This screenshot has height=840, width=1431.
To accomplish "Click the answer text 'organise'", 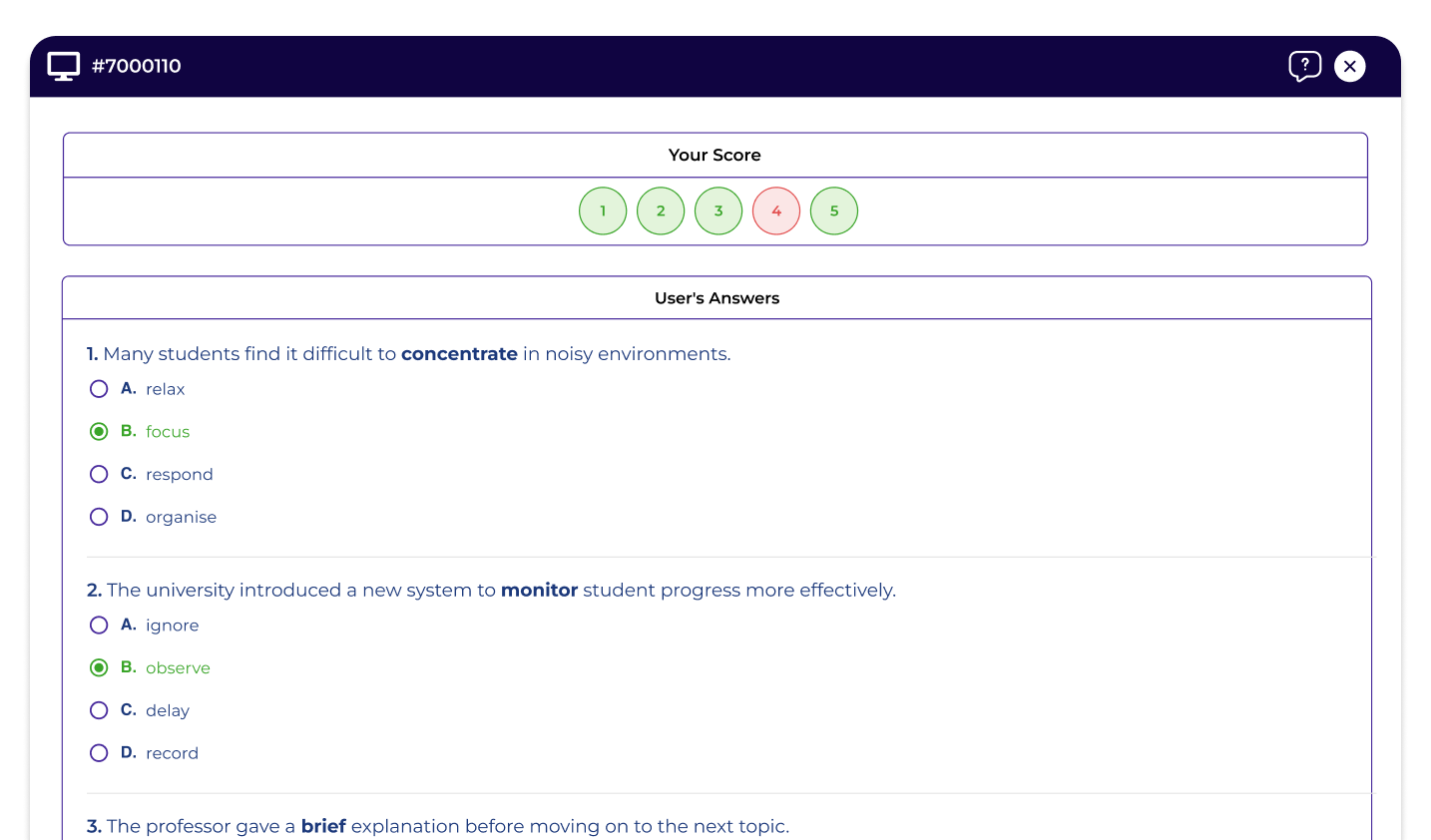I will (181, 517).
